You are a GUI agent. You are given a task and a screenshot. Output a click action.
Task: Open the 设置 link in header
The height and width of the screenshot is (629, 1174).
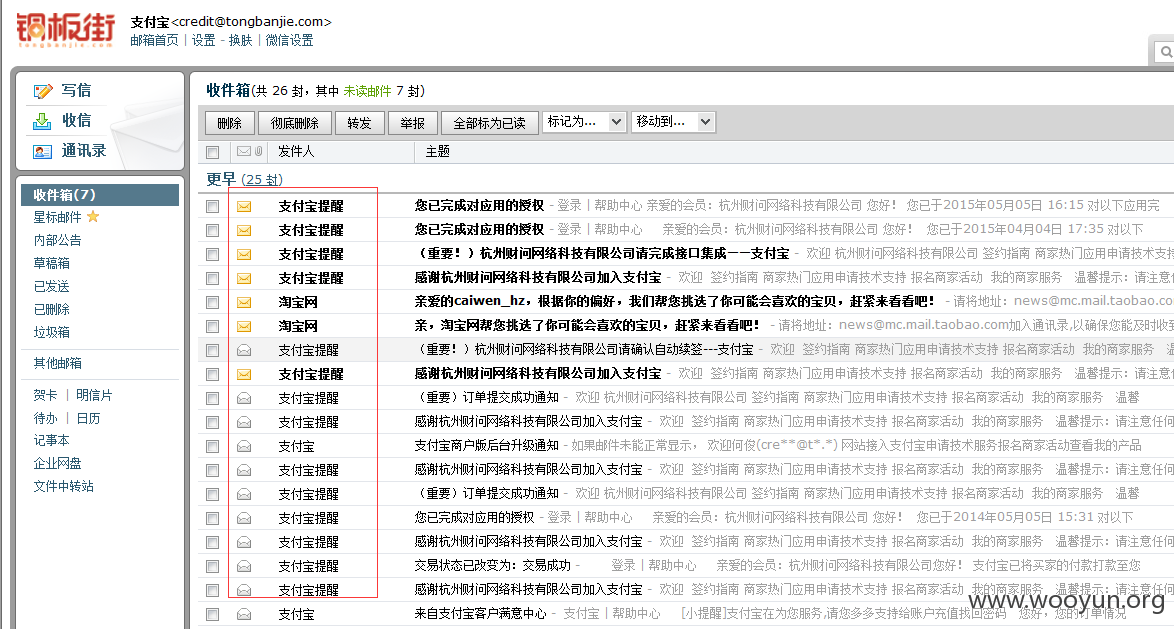(204, 40)
